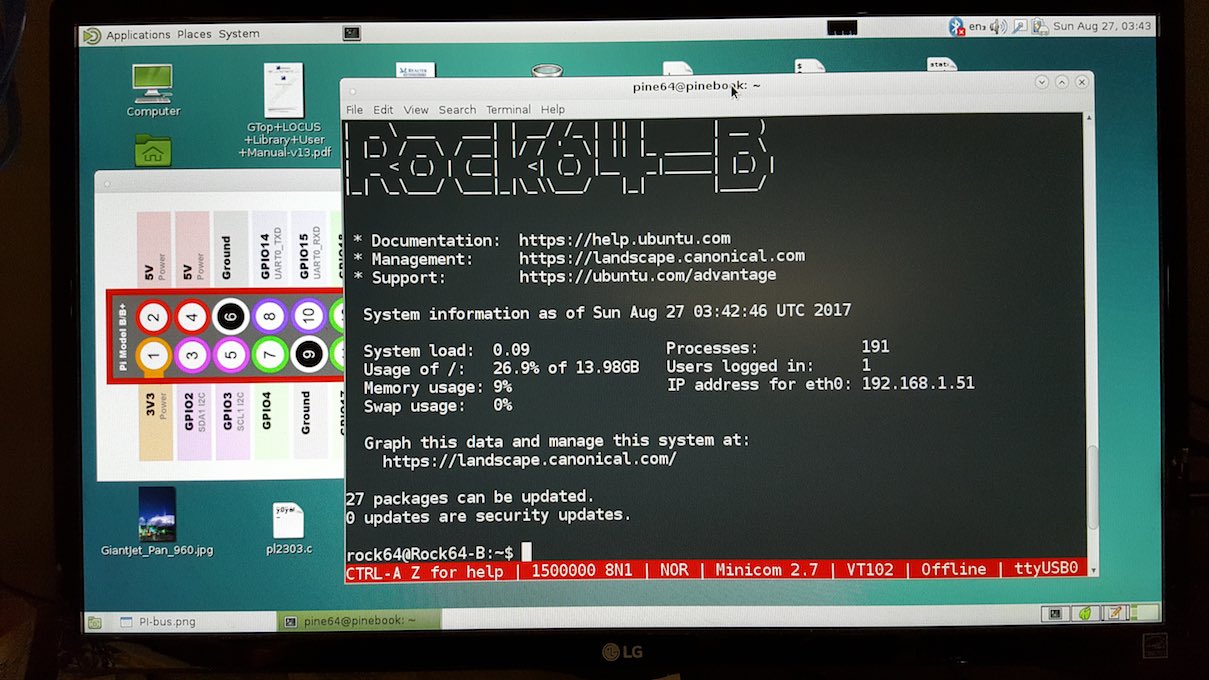Click the Bluetooth tray icon

click(x=956, y=26)
